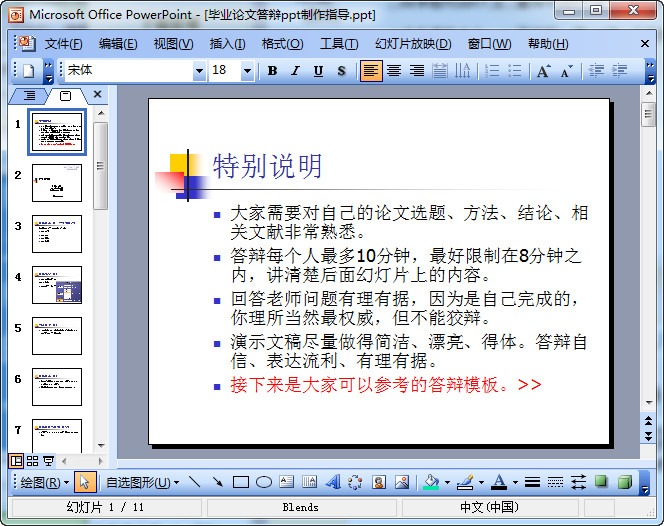Select slide 4 thumbnail
The image size is (664, 526).
click(x=57, y=285)
